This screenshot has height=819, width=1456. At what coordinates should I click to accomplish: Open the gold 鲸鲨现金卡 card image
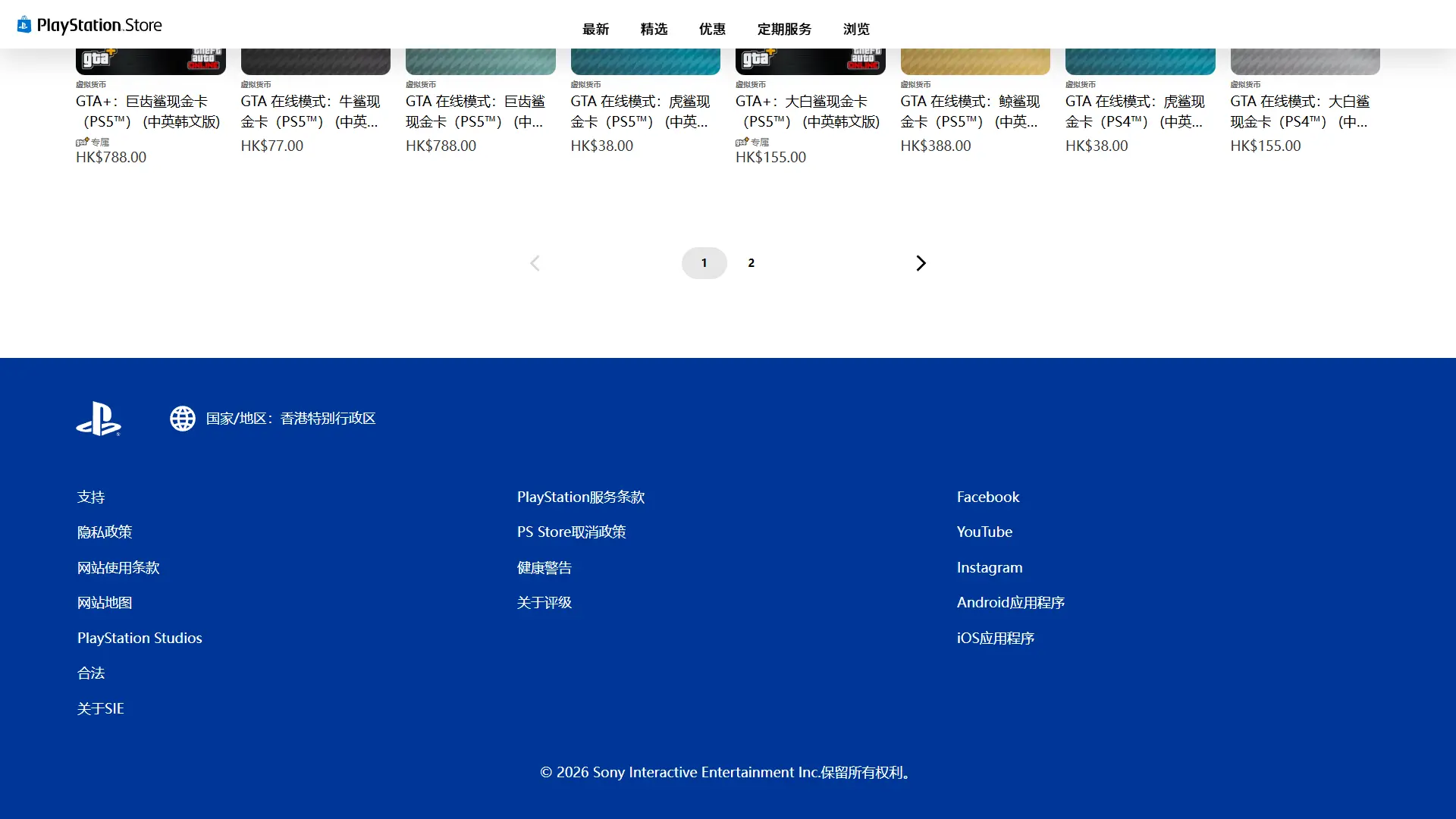pos(974,61)
